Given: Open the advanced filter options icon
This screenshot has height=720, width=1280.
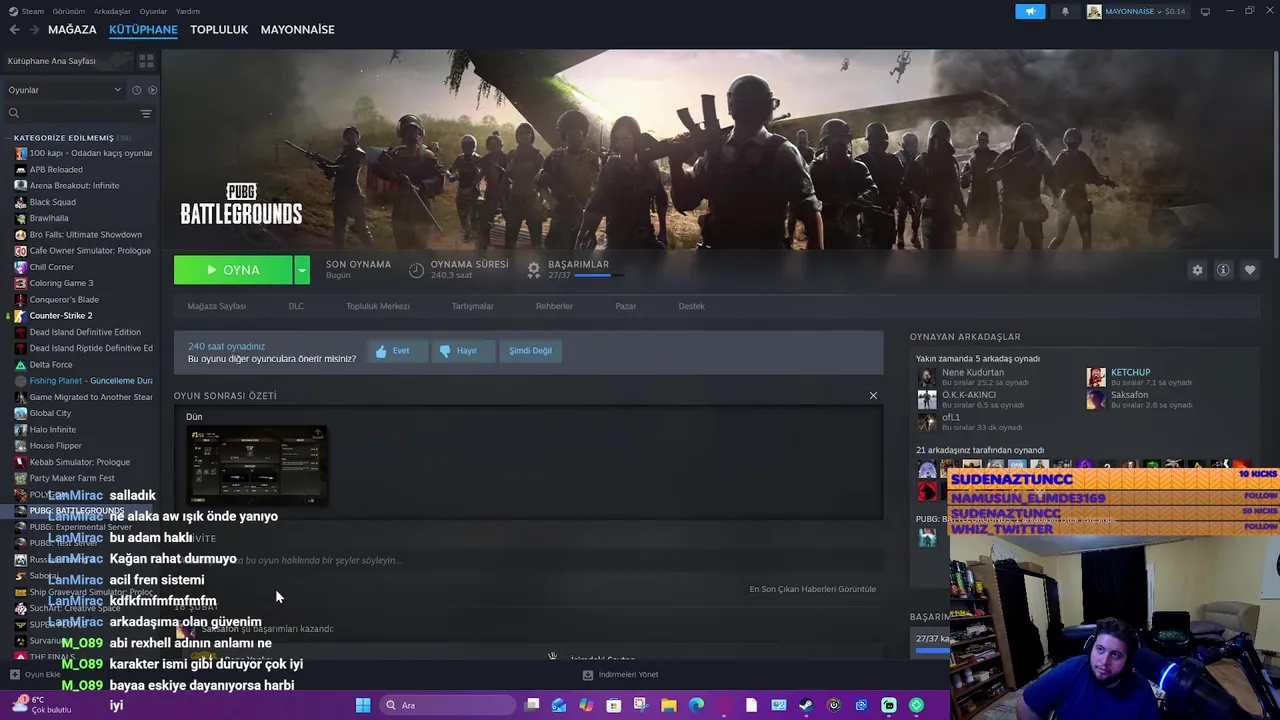Looking at the screenshot, I should [x=146, y=113].
